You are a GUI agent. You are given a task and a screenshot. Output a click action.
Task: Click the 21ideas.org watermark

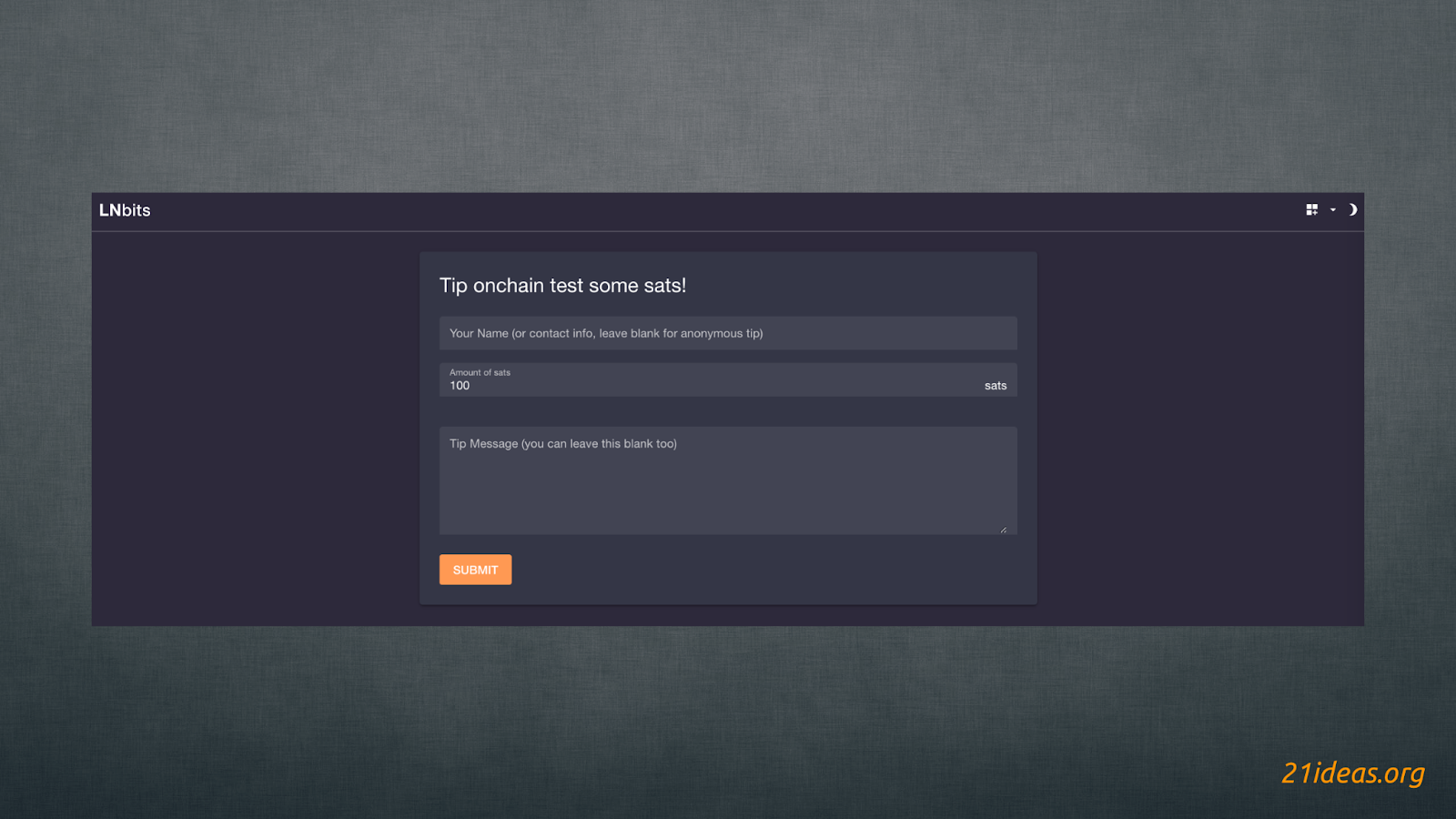(x=1352, y=773)
